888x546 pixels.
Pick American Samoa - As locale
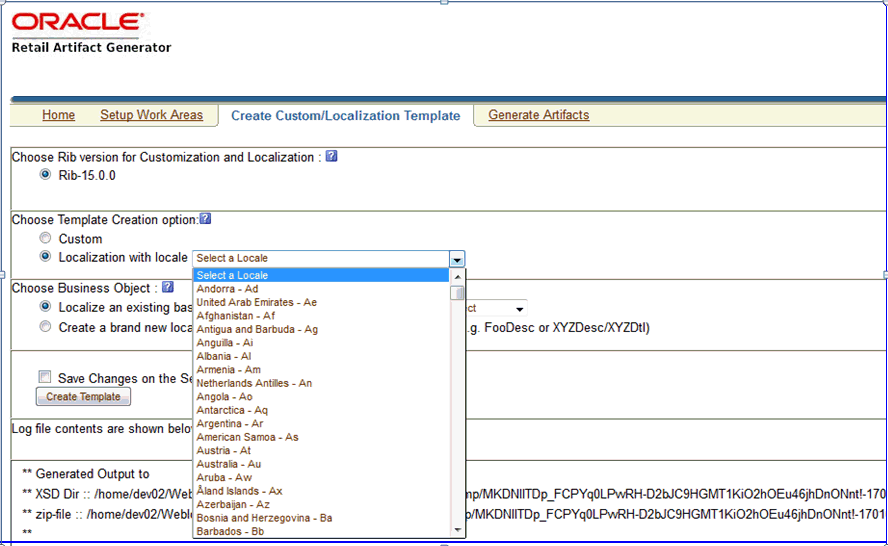tap(321, 437)
